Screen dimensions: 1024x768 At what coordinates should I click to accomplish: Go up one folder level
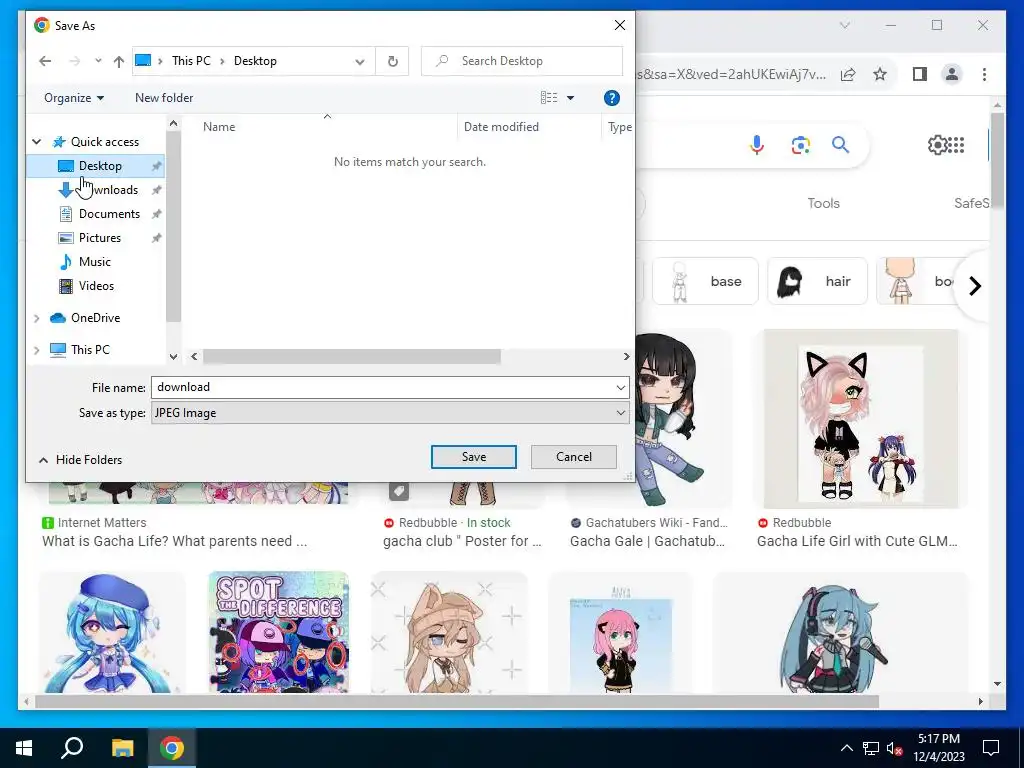click(118, 61)
